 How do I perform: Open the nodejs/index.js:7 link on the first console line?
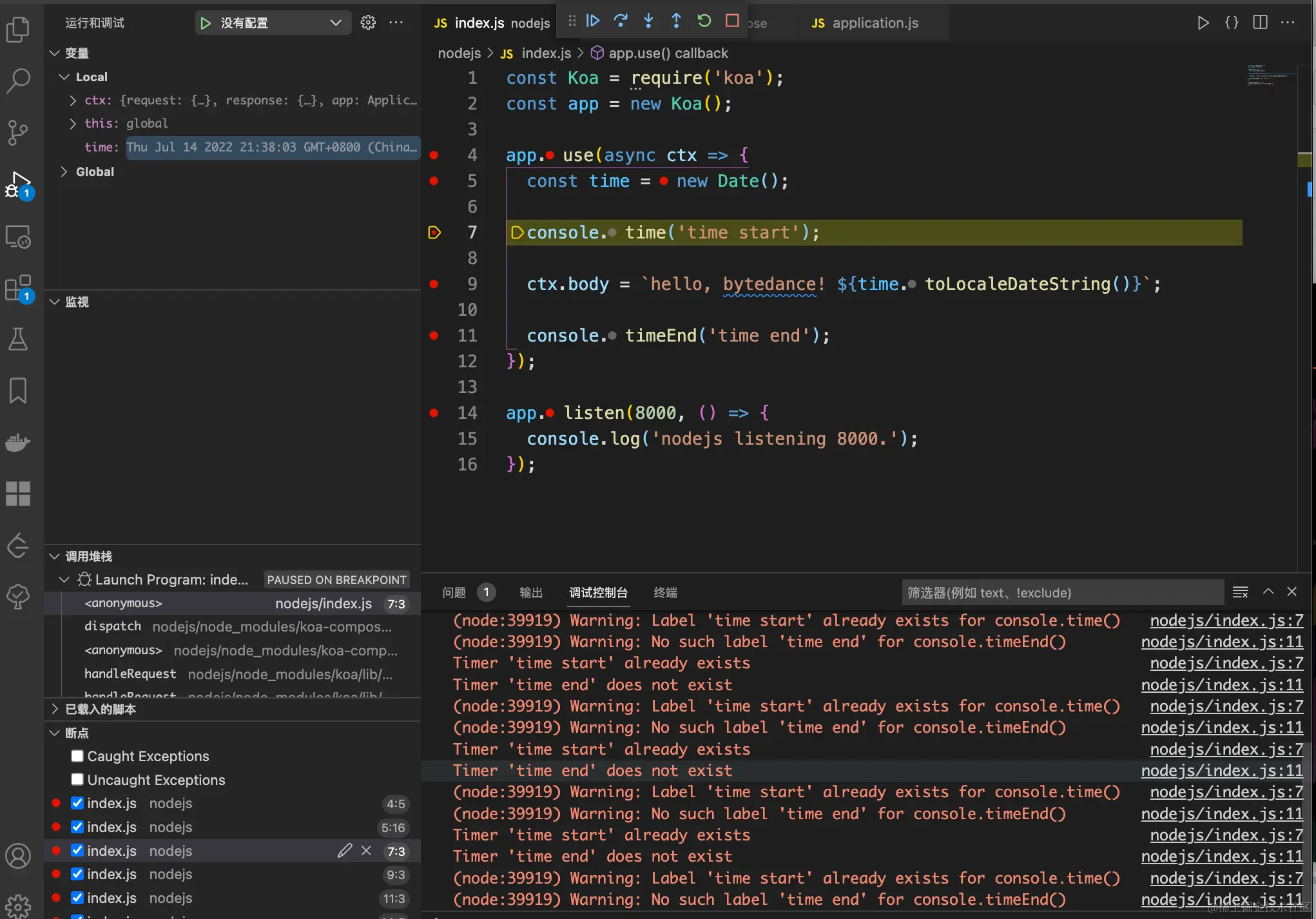(x=1226, y=621)
